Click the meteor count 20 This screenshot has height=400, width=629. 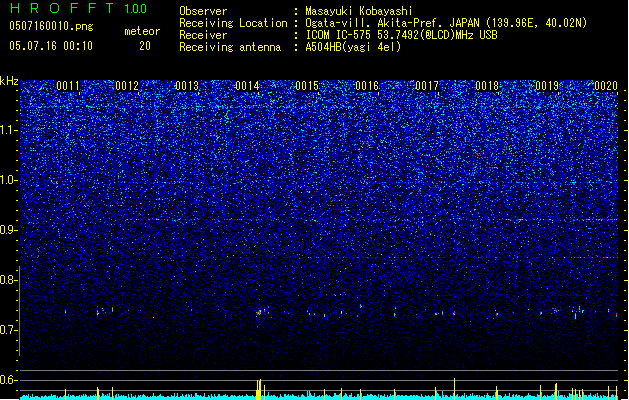click(145, 46)
